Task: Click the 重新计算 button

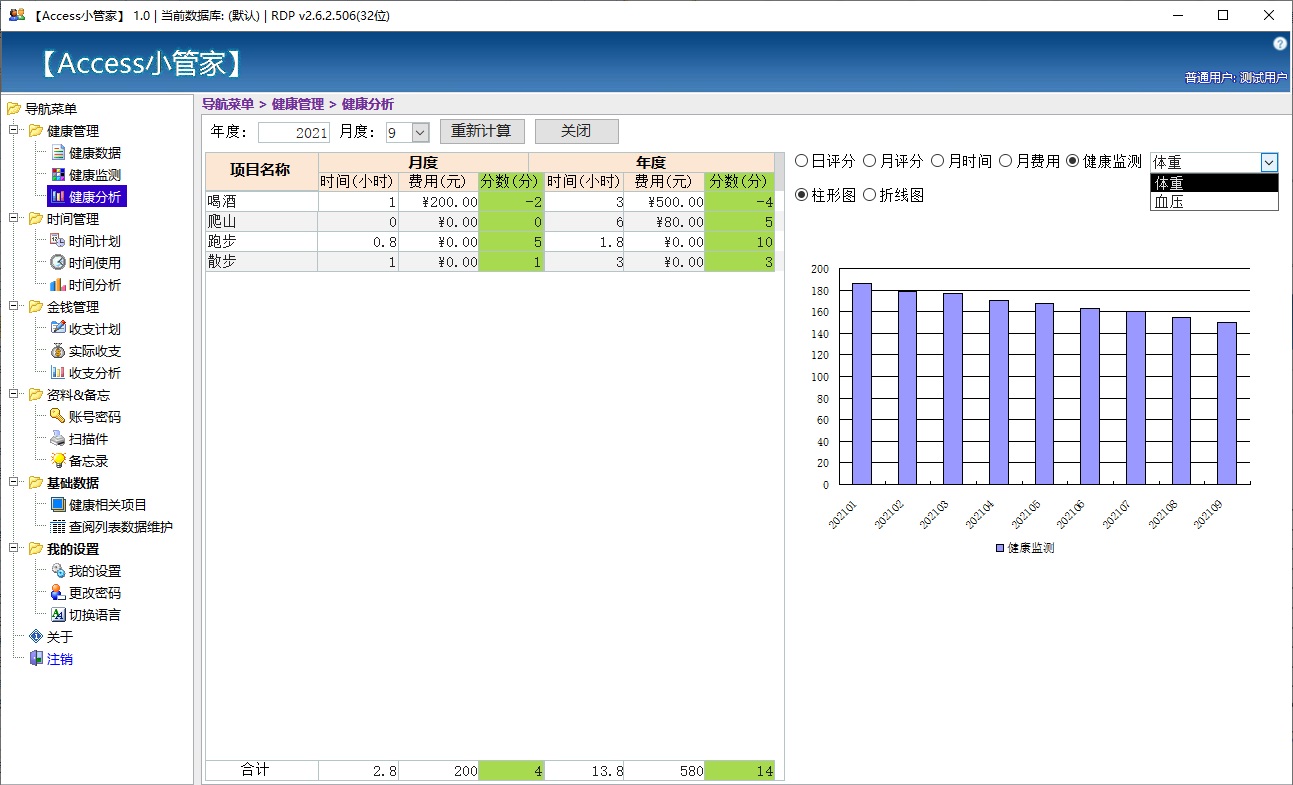Action: [482, 132]
